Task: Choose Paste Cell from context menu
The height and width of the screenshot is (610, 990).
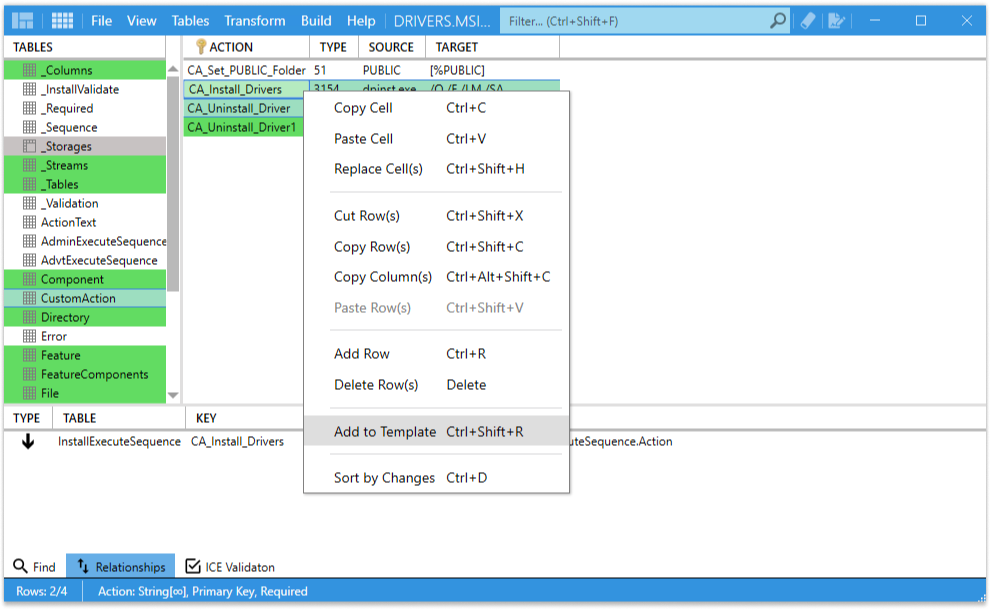Action: pos(436,139)
